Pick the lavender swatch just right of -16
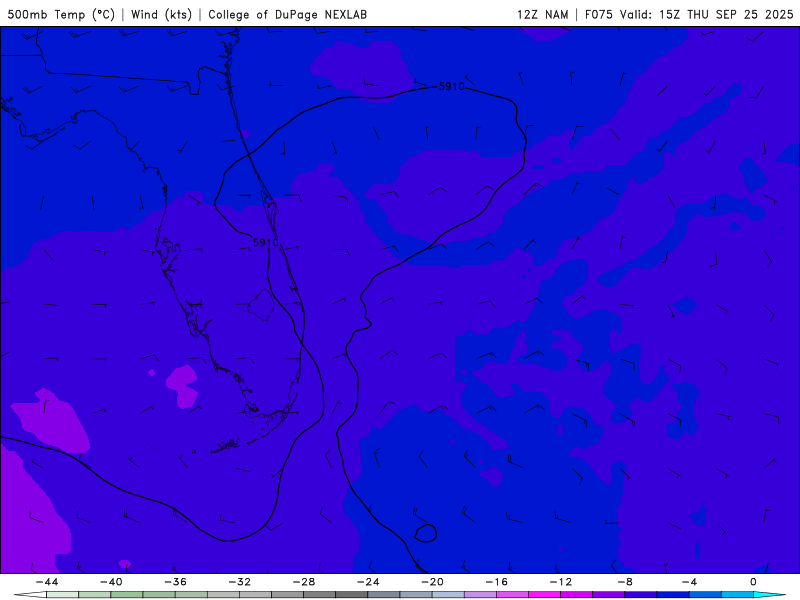The width and height of the screenshot is (800, 600). coord(512,594)
